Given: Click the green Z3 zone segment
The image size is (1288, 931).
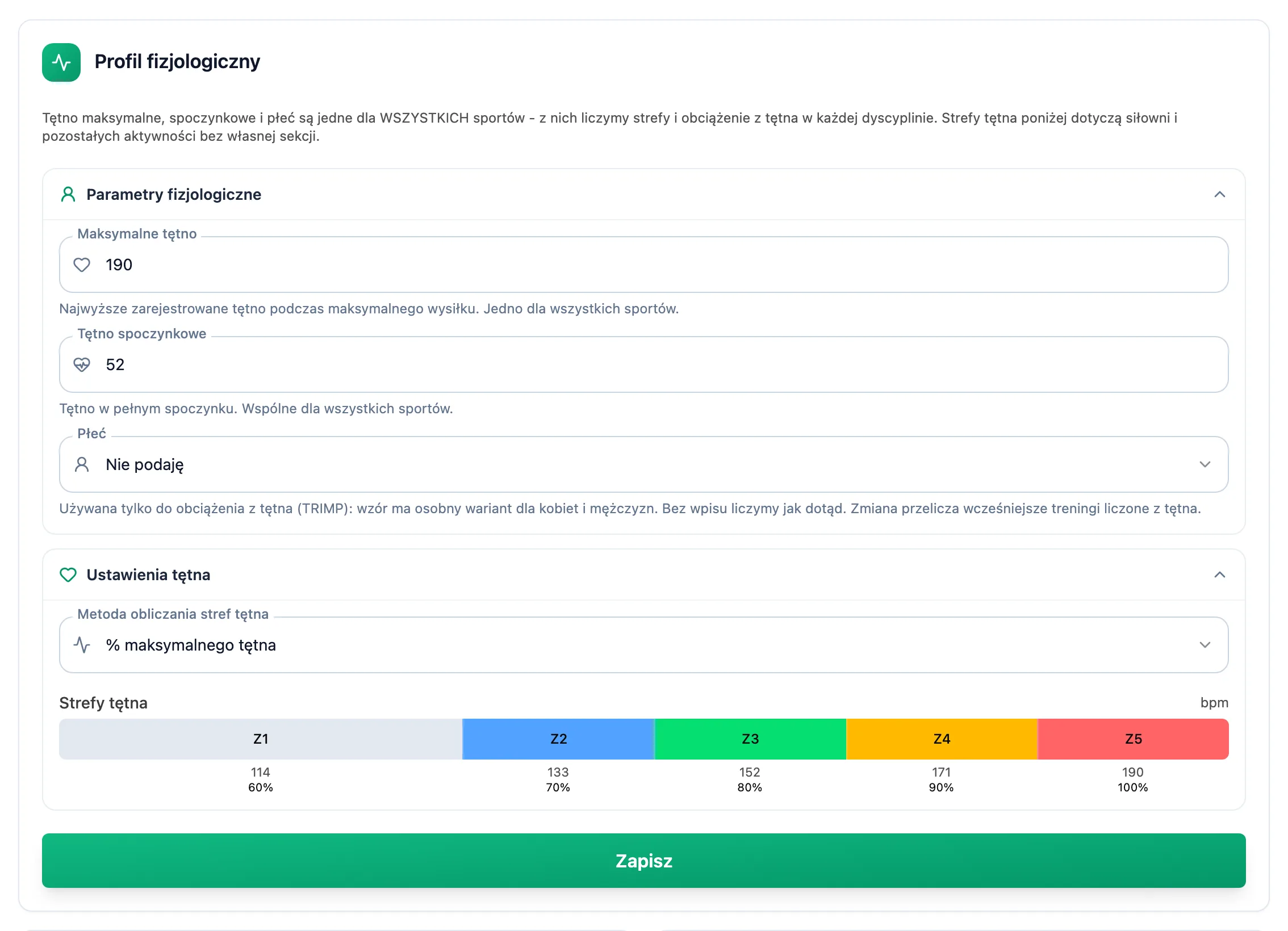Looking at the screenshot, I should (750, 739).
